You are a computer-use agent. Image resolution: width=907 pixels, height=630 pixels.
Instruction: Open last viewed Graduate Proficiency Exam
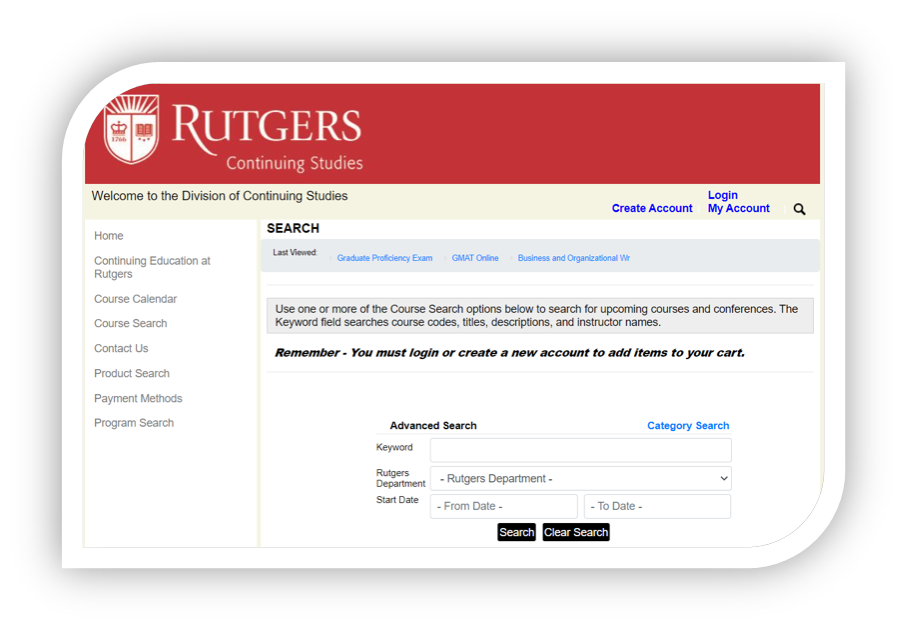tap(384, 258)
